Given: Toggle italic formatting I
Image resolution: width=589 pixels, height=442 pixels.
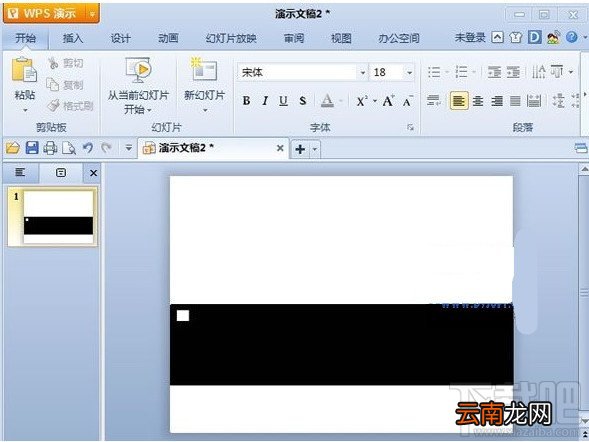Looking at the screenshot, I should point(265,101).
